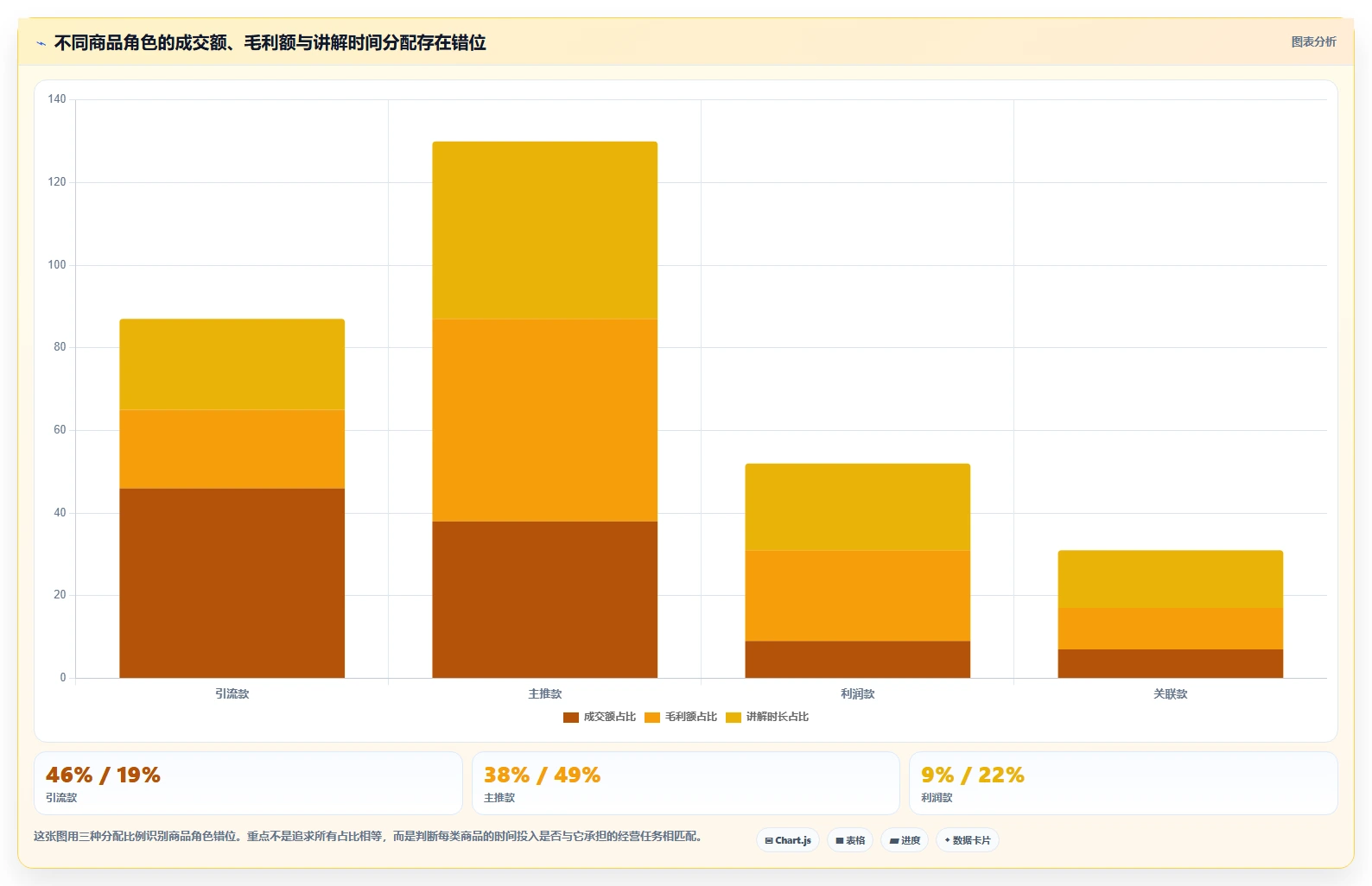Click the 利润款 x-axis label

coord(857,693)
